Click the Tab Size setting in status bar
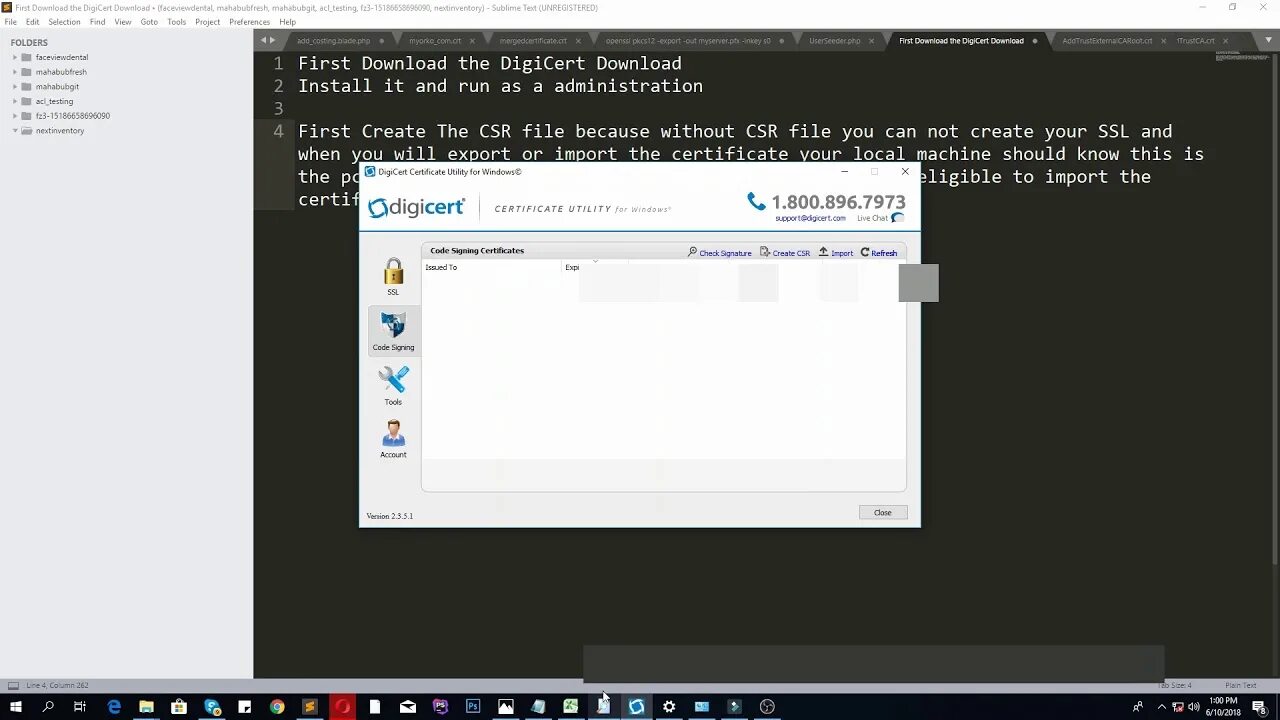 [x=1176, y=685]
